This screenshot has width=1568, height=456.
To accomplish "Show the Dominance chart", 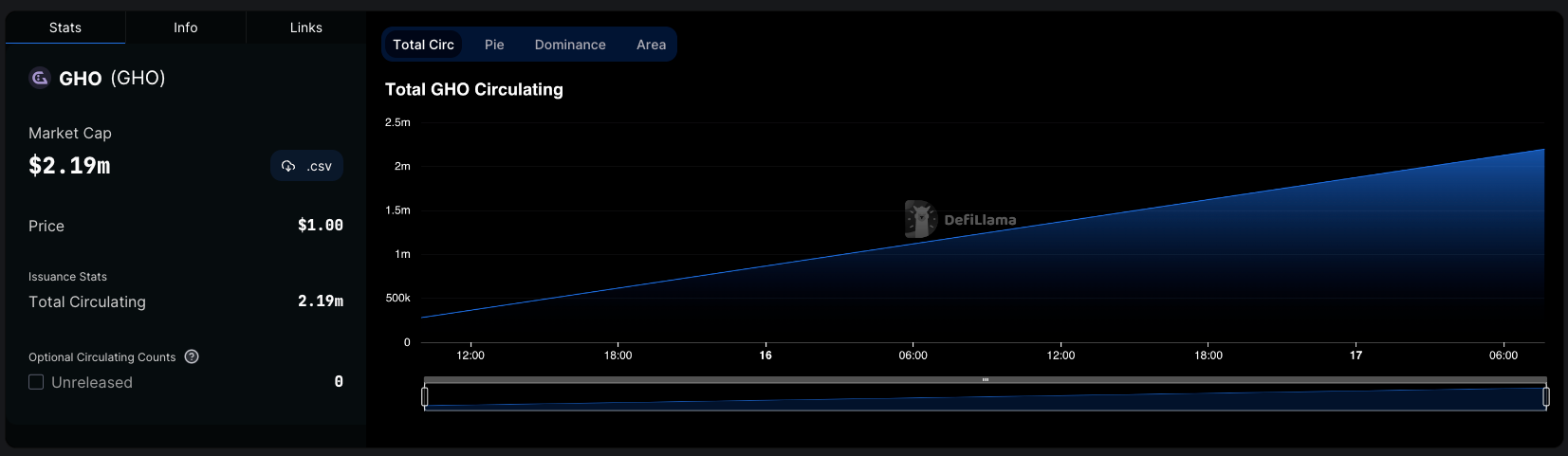I will 570,45.
